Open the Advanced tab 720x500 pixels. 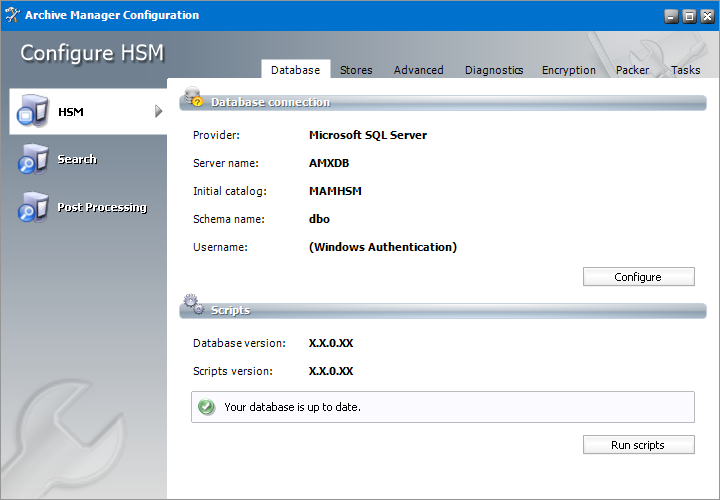pos(418,70)
